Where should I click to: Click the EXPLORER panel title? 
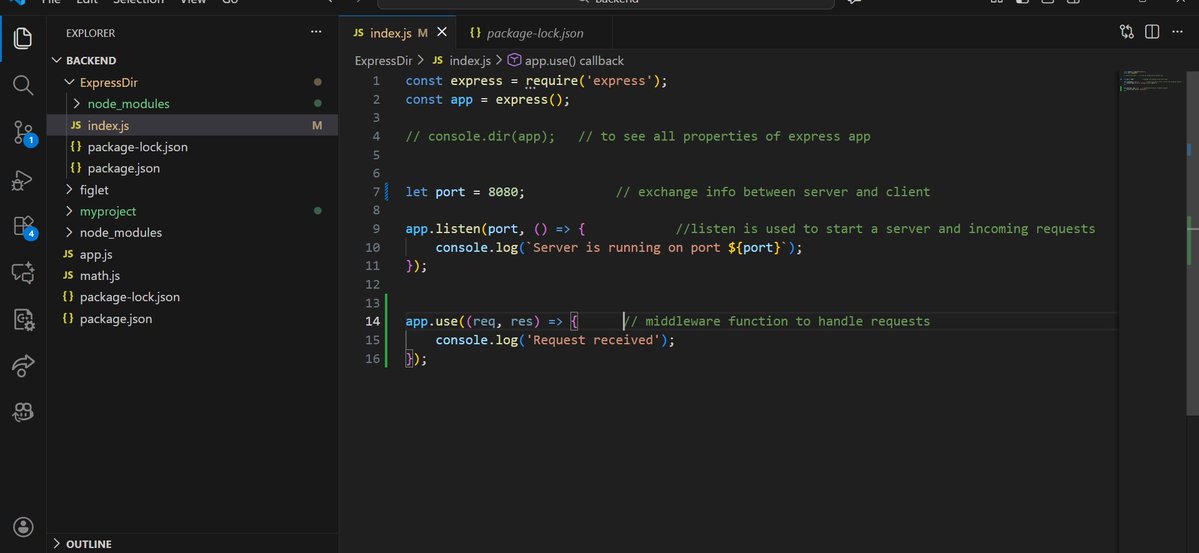tap(90, 33)
